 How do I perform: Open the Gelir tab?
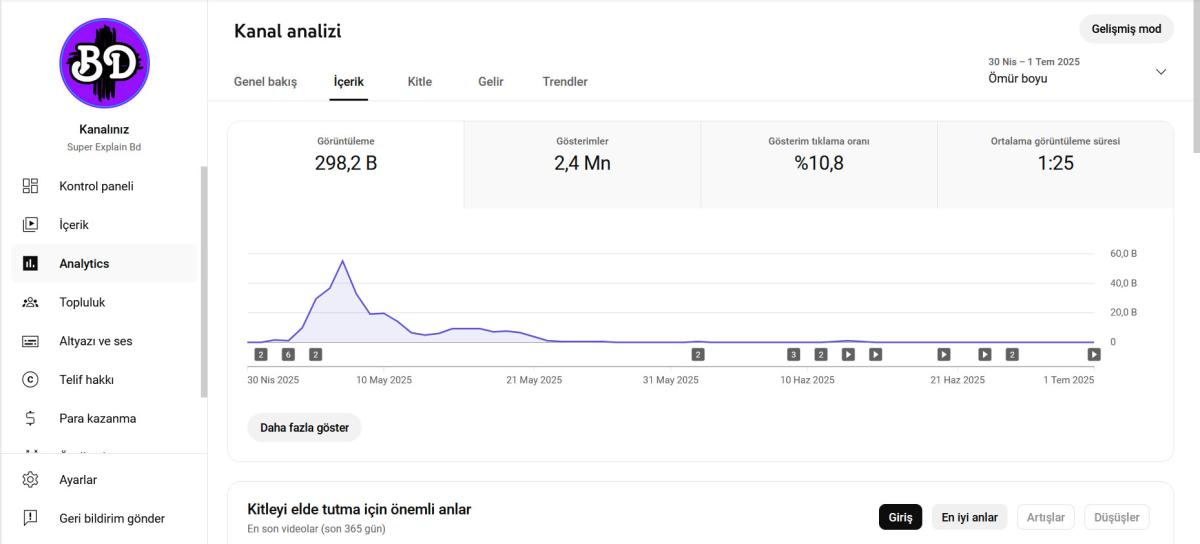tap(490, 82)
